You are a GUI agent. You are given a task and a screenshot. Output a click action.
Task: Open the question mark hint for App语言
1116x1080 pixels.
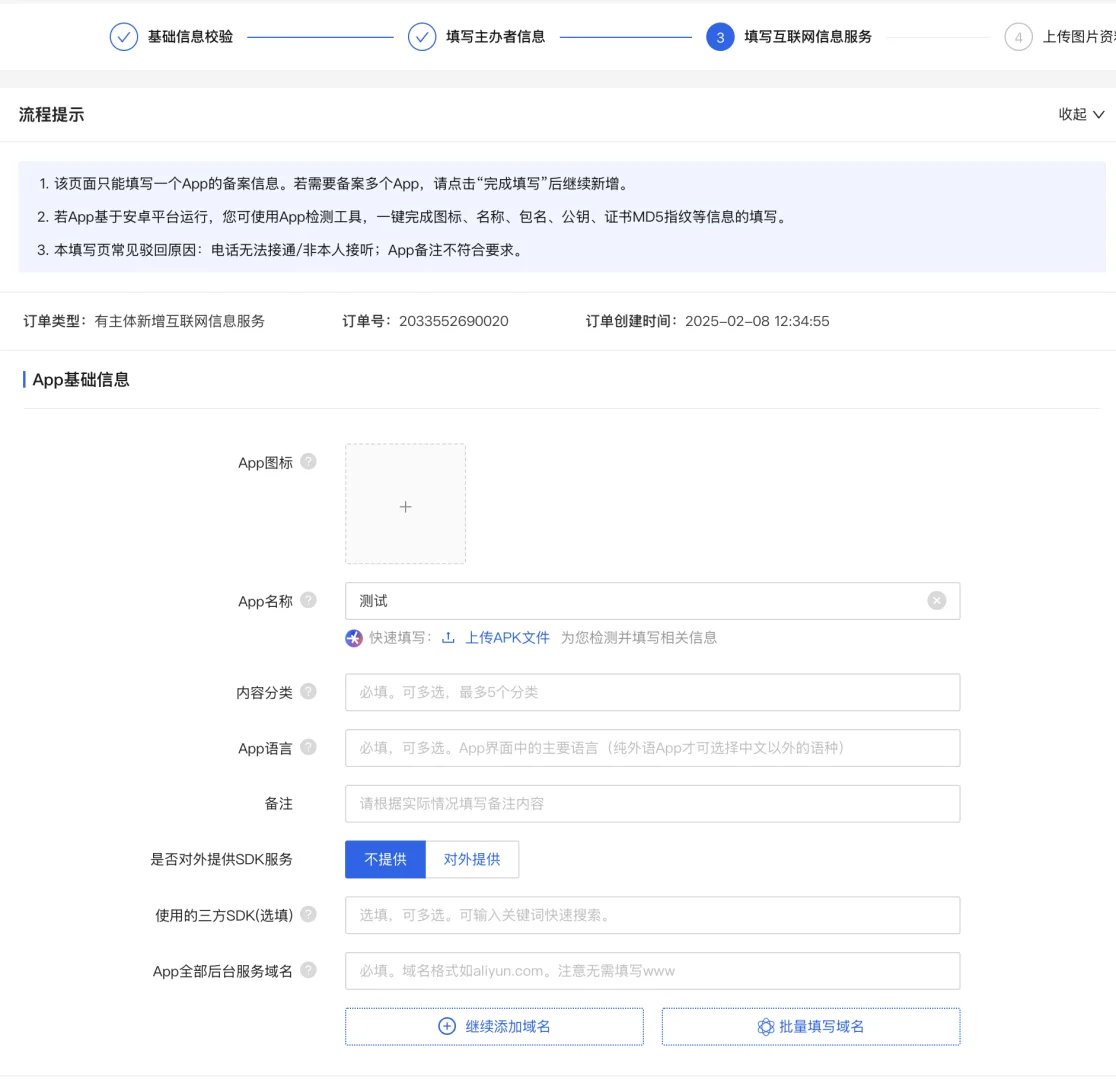coord(308,746)
